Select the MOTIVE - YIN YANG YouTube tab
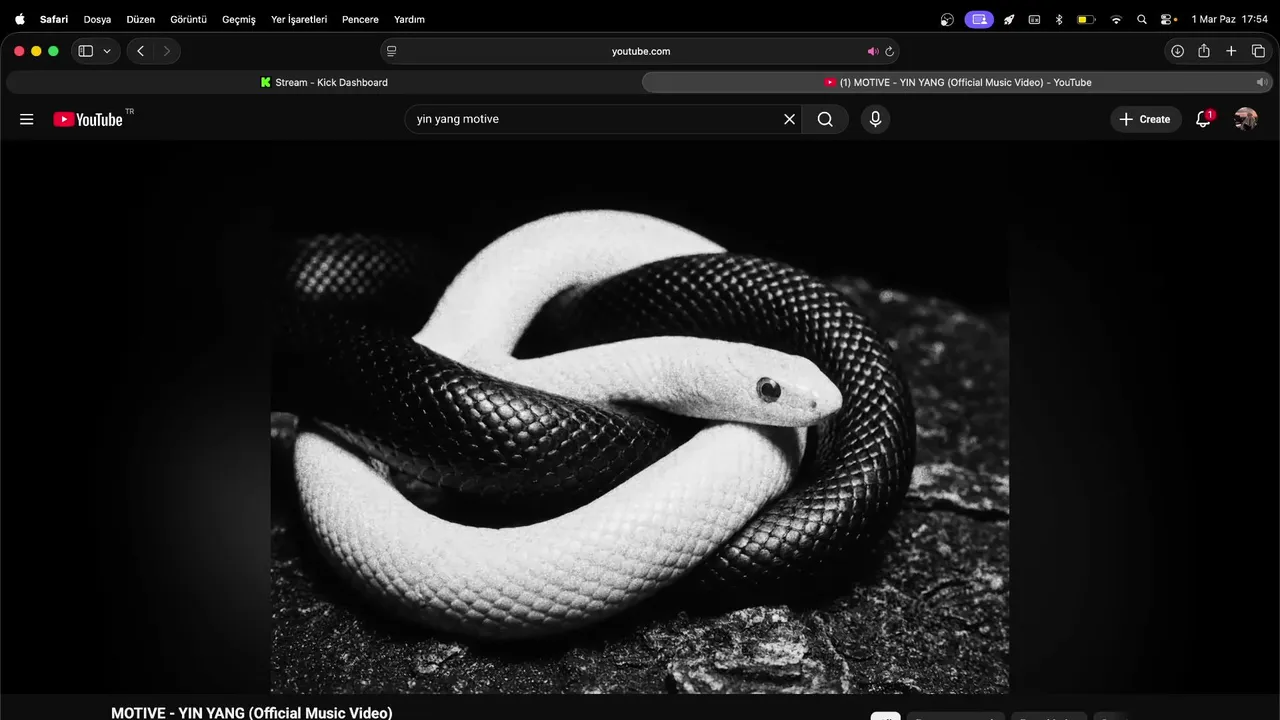 (x=957, y=82)
